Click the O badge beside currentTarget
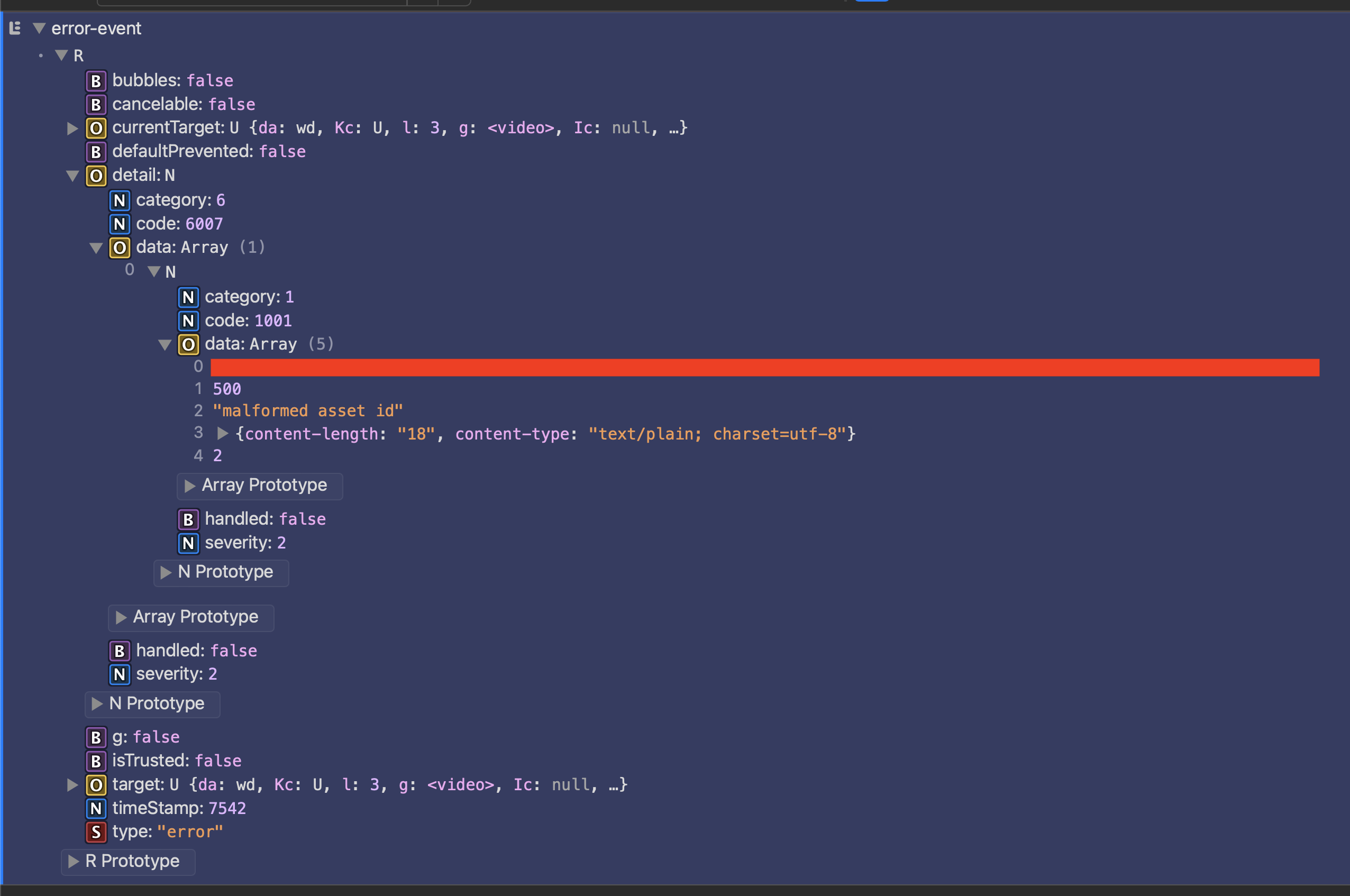The width and height of the screenshot is (1350, 896). pos(96,128)
